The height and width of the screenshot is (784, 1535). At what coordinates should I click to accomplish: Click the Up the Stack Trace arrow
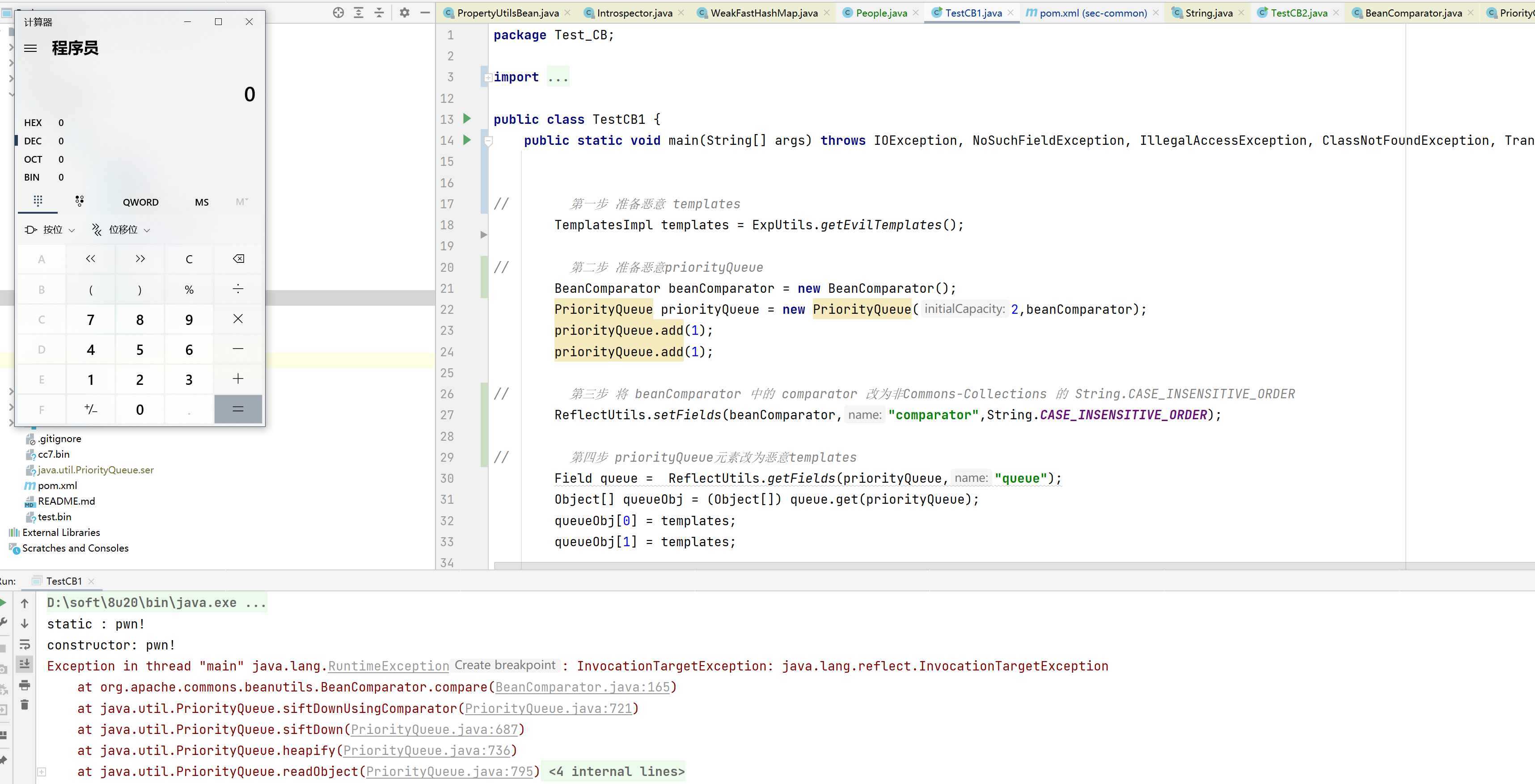[25, 603]
